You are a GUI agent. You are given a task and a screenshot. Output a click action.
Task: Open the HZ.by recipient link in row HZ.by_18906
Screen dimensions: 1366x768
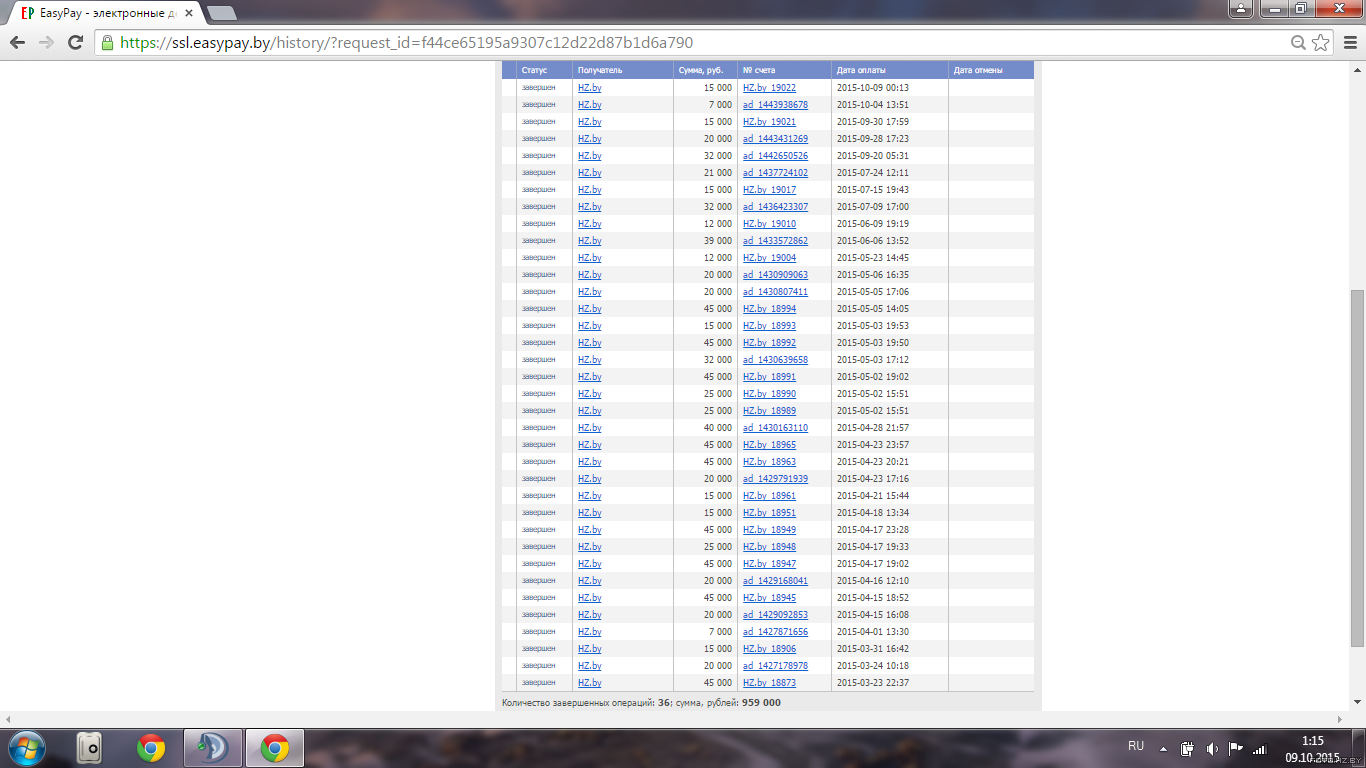coord(589,649)
